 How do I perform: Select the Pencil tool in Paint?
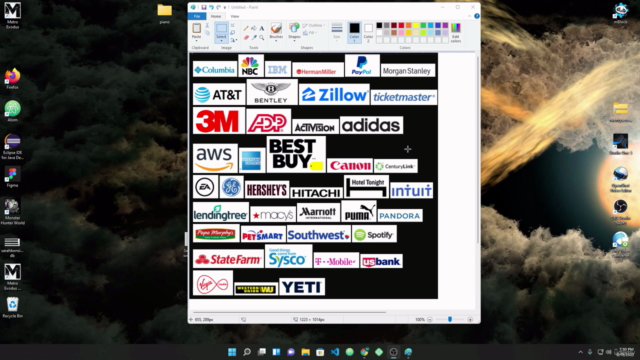pyautogui.click(x=246, y=29)
